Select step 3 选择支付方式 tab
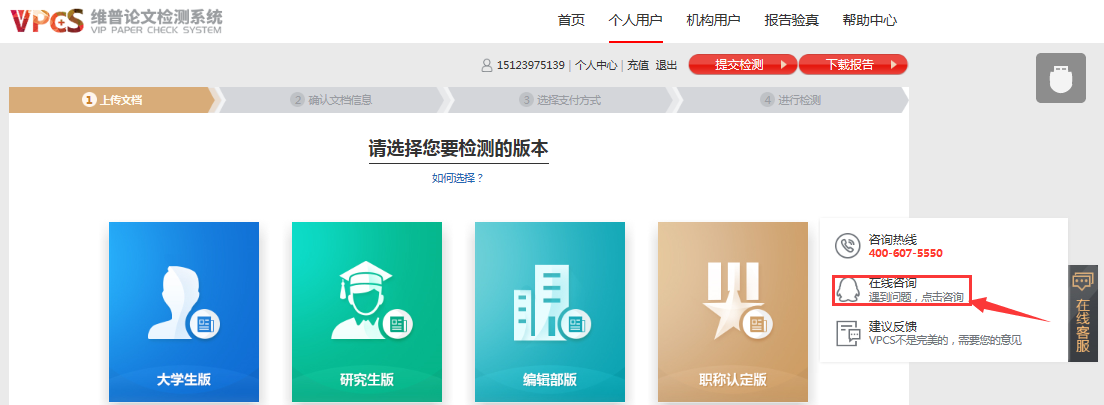This screenshot has width=1104, height=405. (x=560, y=100)
